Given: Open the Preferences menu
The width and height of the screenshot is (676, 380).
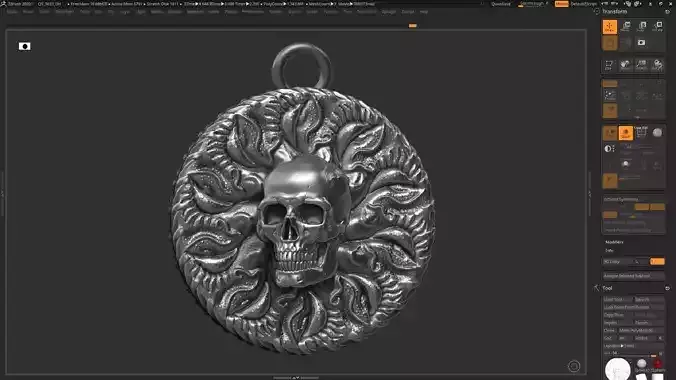Looking at the screenshot, I should click(x=253, y=12).
